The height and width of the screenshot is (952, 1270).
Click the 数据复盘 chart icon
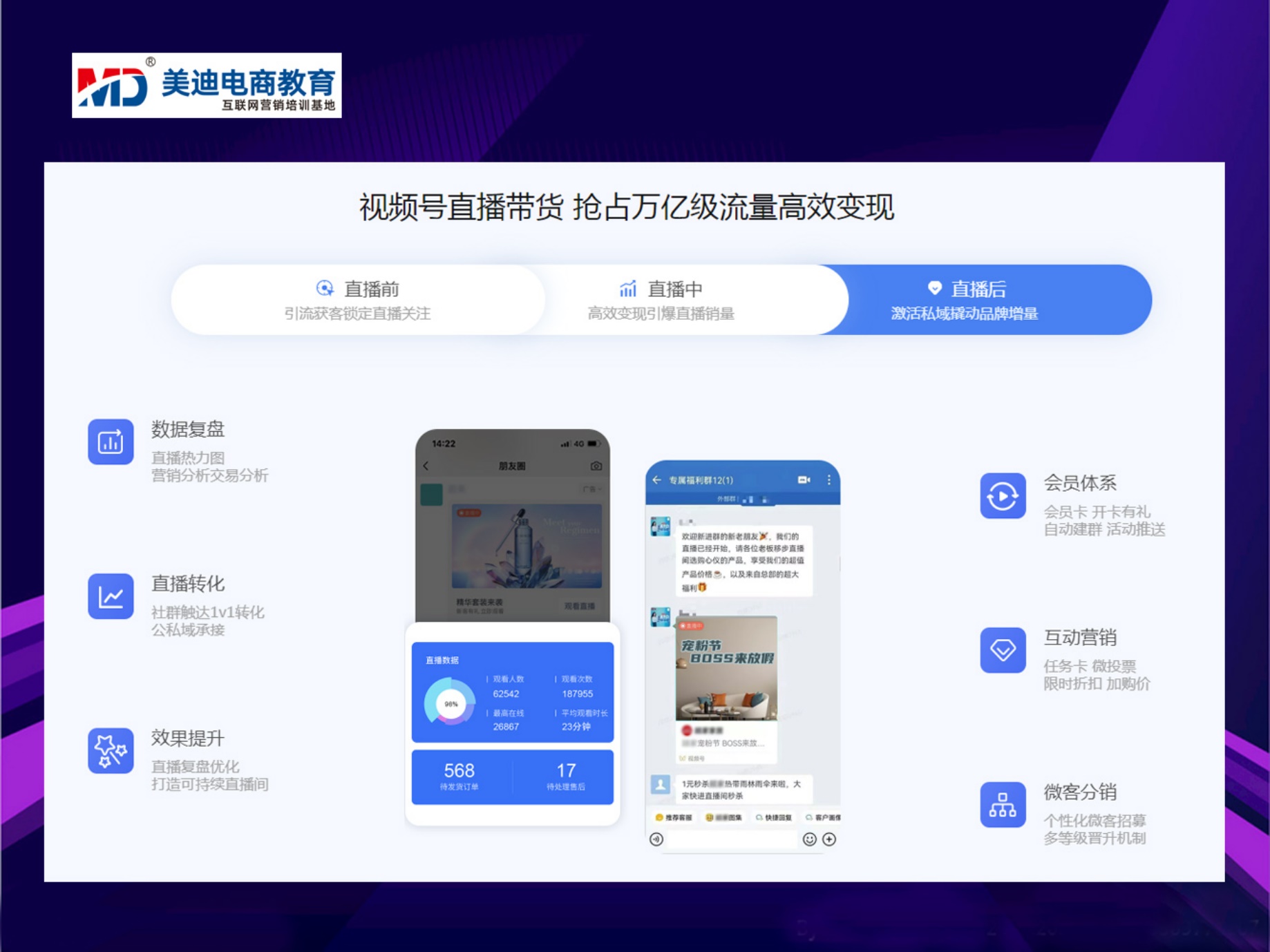point(111,442)
